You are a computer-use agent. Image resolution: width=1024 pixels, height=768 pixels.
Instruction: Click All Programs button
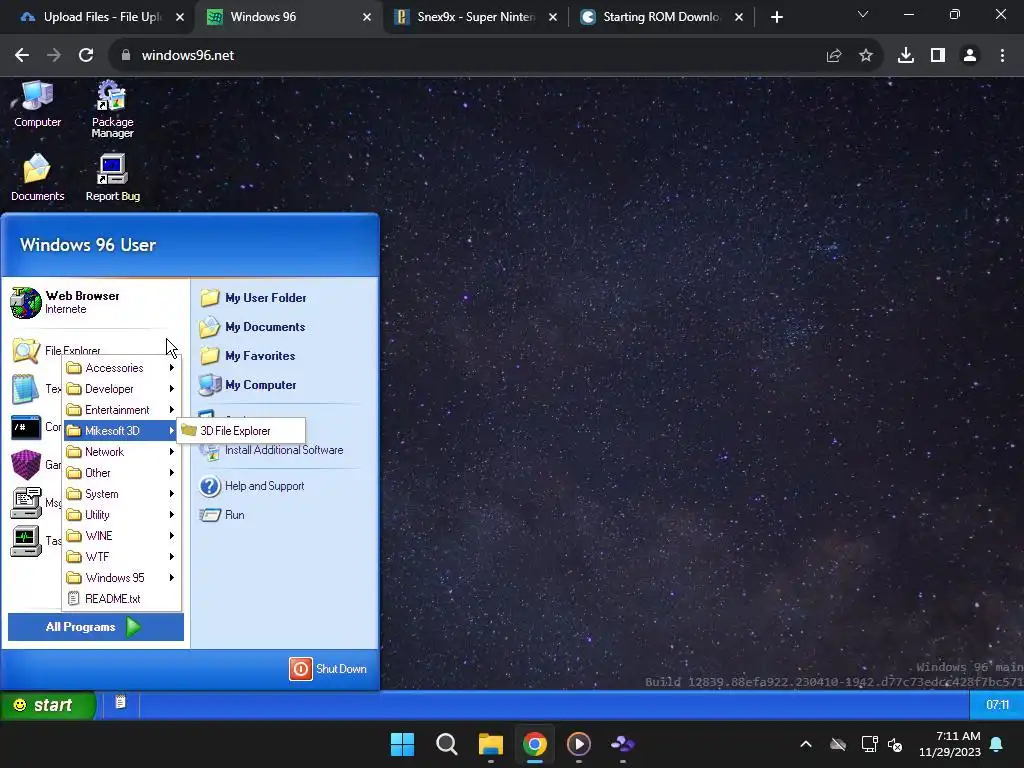[95, 627]
